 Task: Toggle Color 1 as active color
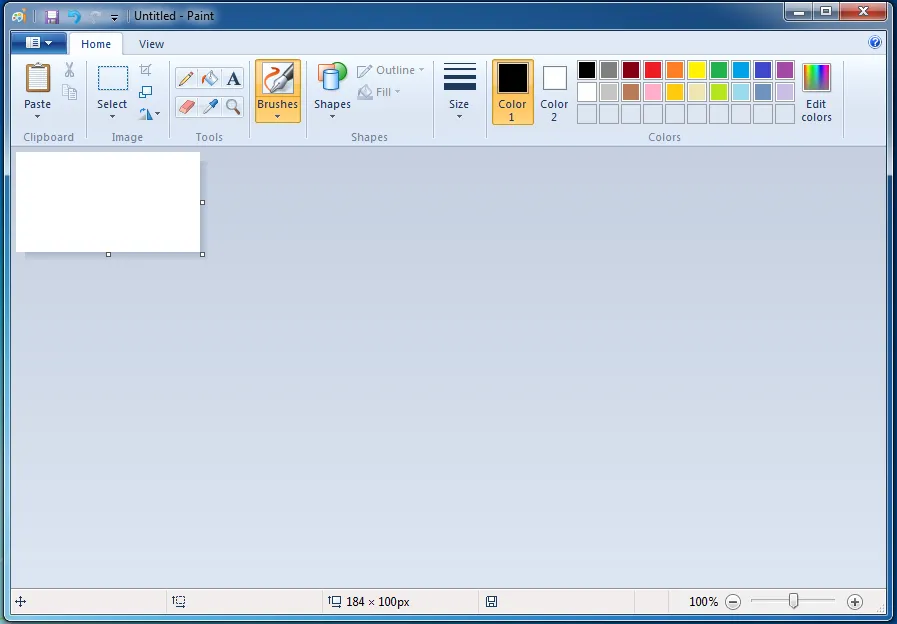coord(512,93)
